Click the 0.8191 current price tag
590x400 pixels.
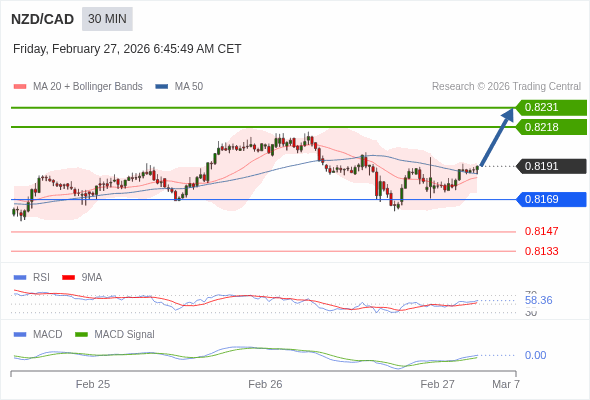click(551, 166)
